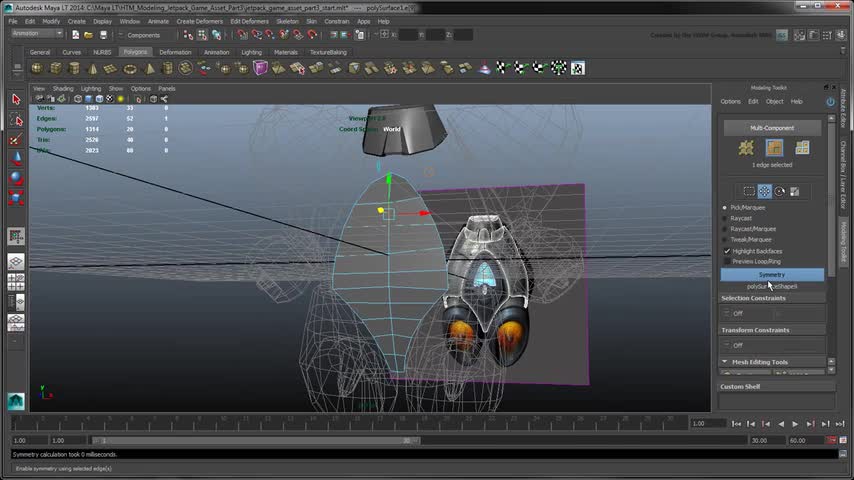854x480 pixels.
Task: Create a polygon cylinder from shelf
Action: point(74,68)
